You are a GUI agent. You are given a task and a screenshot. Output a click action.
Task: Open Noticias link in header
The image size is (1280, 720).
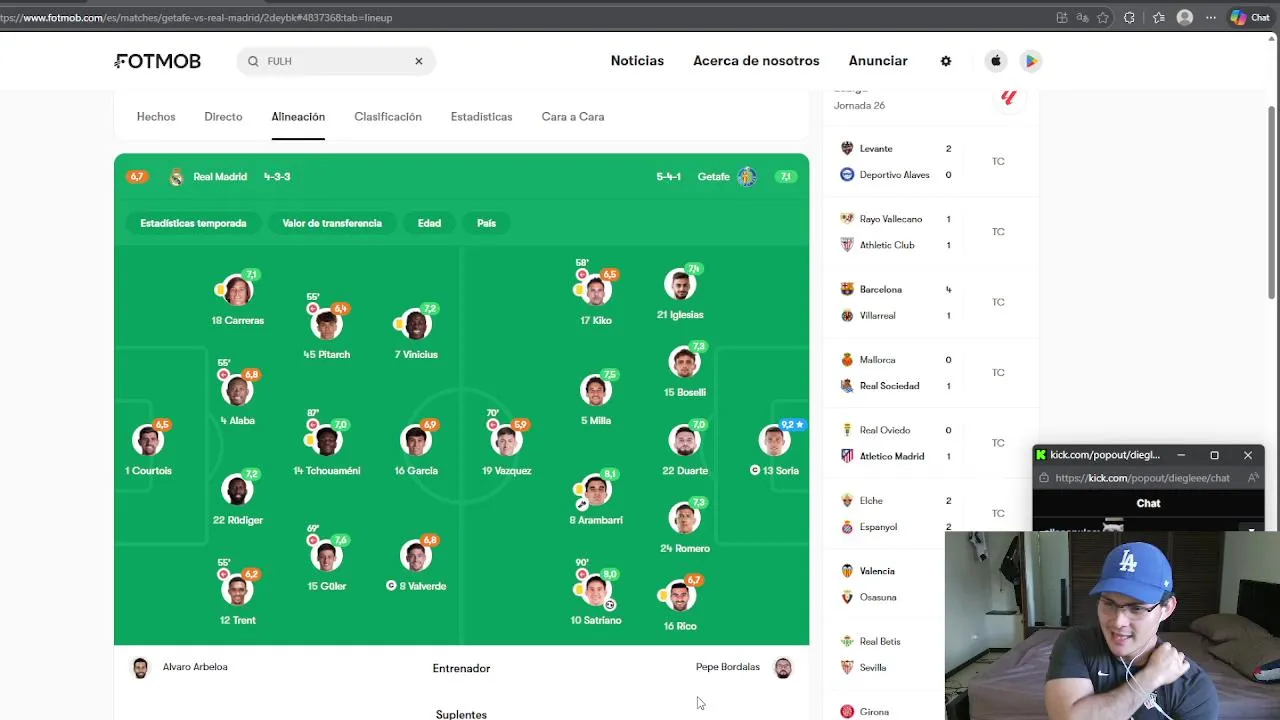[x=637, y=61]
